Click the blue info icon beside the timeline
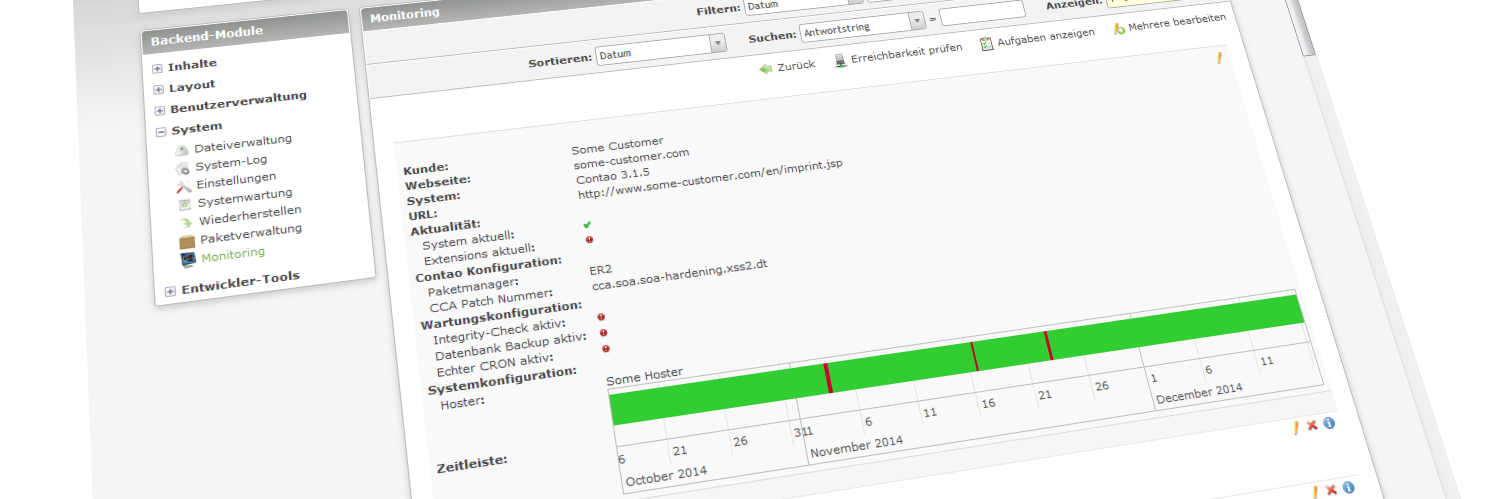This screenshot has height=499, width=1499. (x=1329, y=423)
